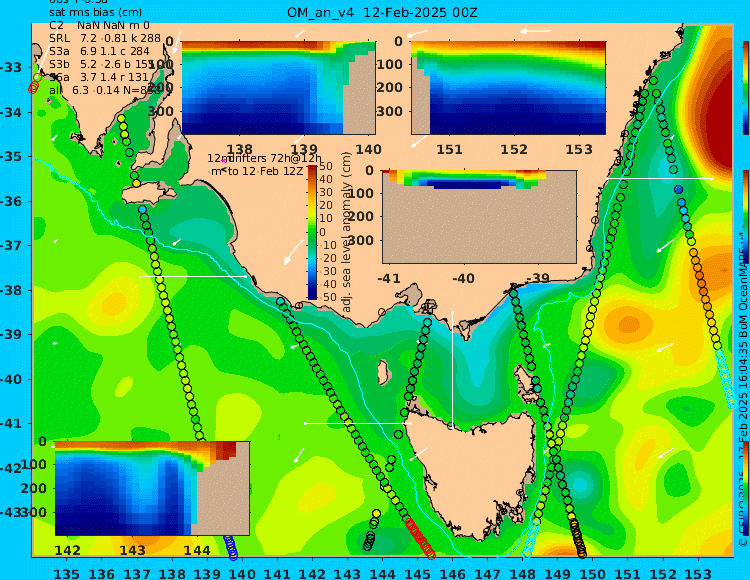750x580 pixels.
Task: Click the -40 latitude label under the Bass Strait inset
Action: (x=462, y=278)
